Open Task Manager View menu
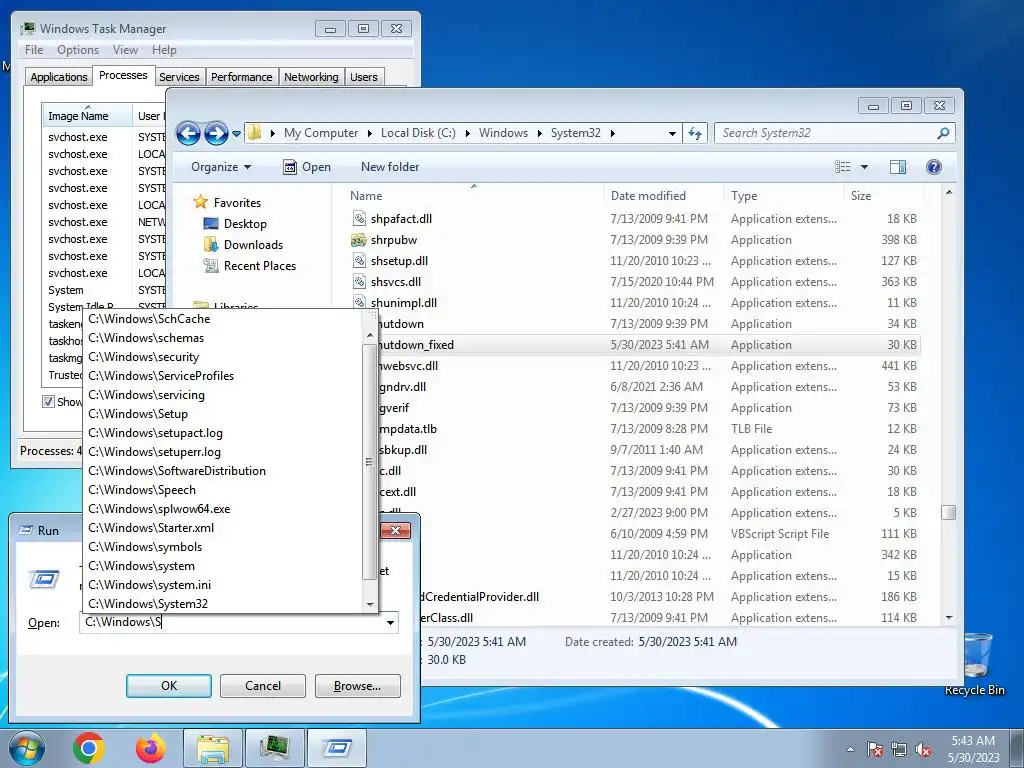The image size is (1024, 768). [125, 50]
